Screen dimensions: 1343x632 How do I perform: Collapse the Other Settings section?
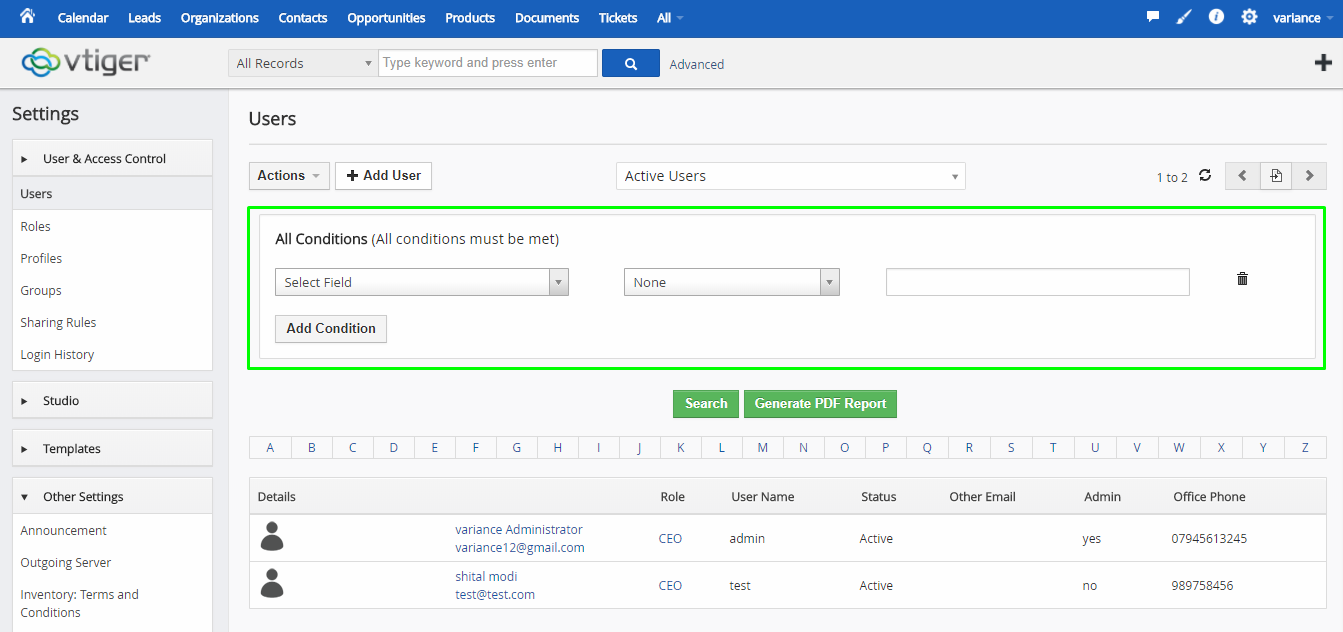click(x=112, y=496)
